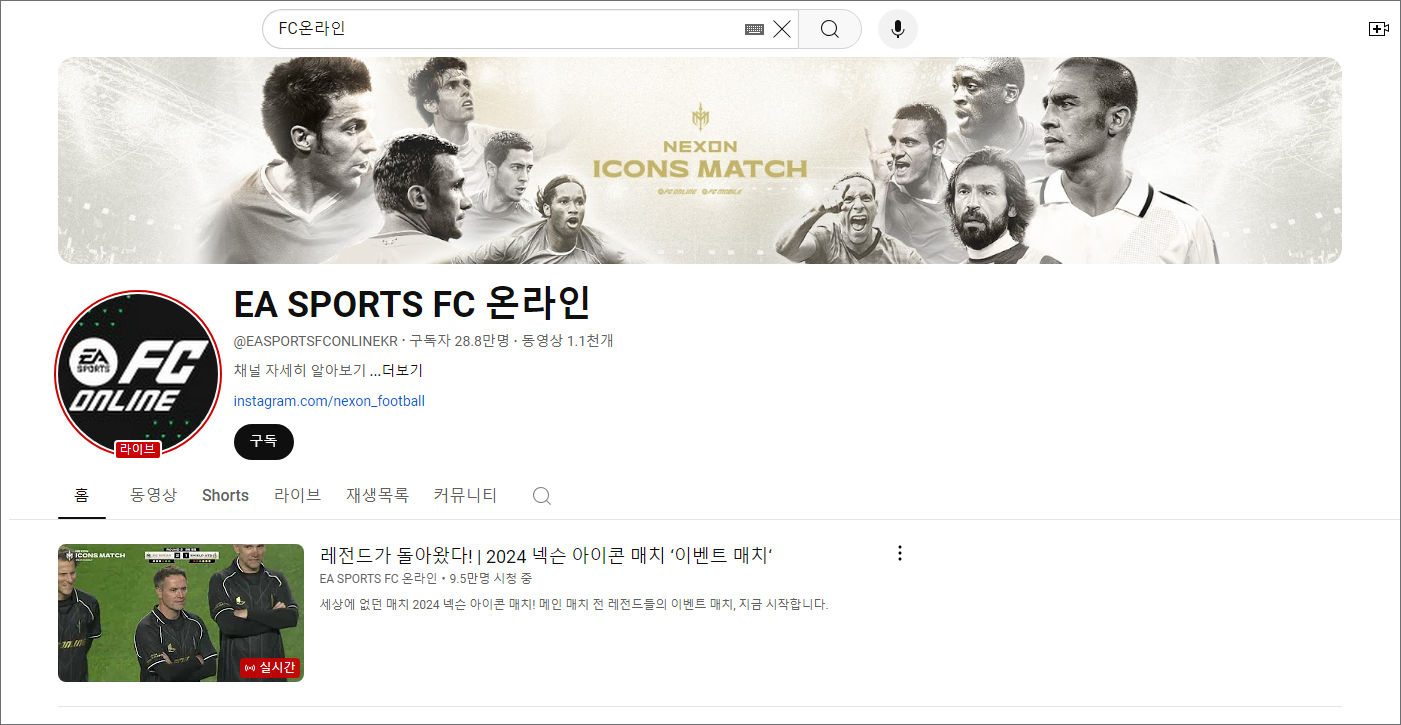Click the magnifier search button
This screenshot has height=725, width=1401.
(x=830, y=29)
